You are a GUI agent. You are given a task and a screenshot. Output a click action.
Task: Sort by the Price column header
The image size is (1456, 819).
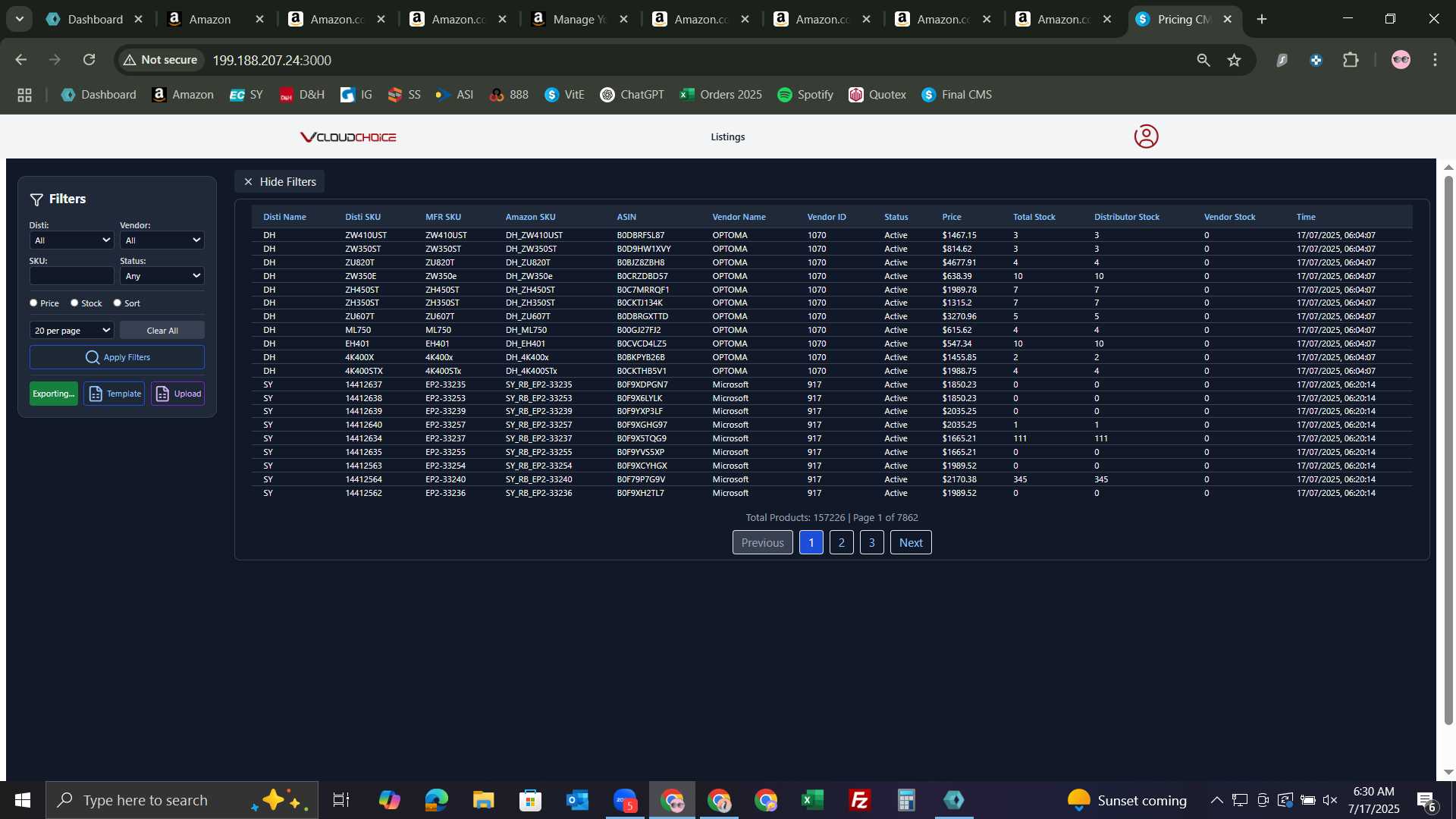pyautogui.click(x=952, y=217)
